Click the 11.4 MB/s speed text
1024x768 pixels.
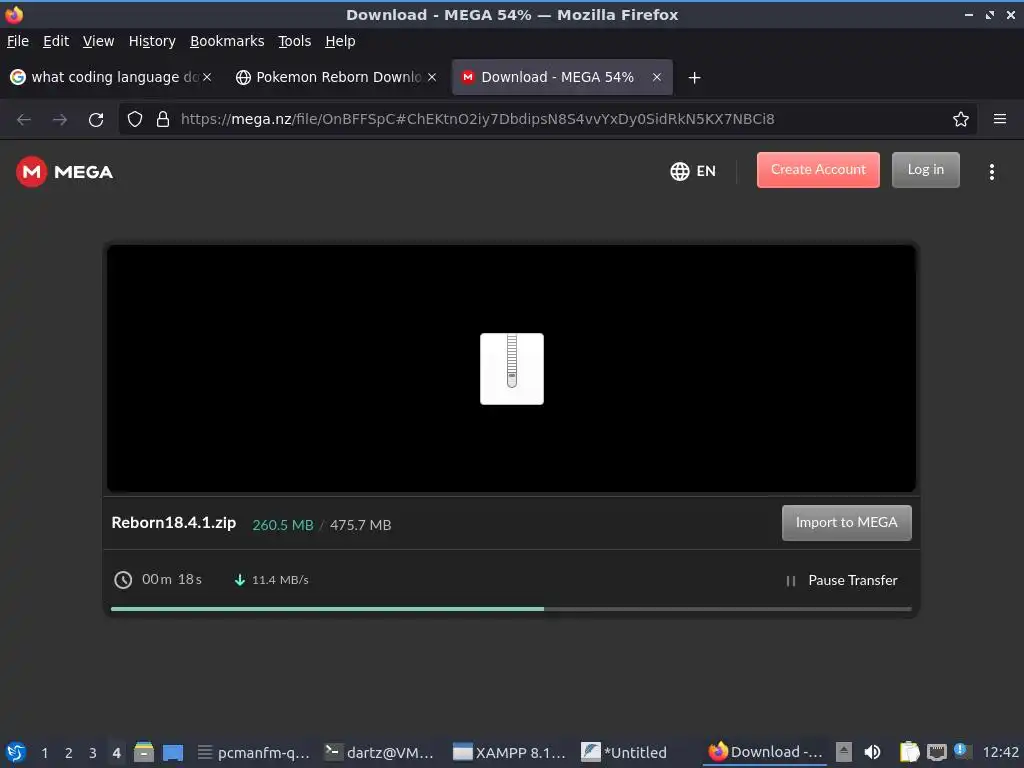[x=280, y=580]
